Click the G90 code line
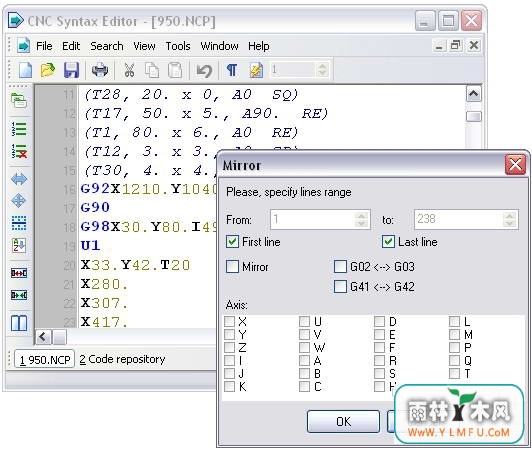Viewport: 532px width, 449px height. [95, 207]
